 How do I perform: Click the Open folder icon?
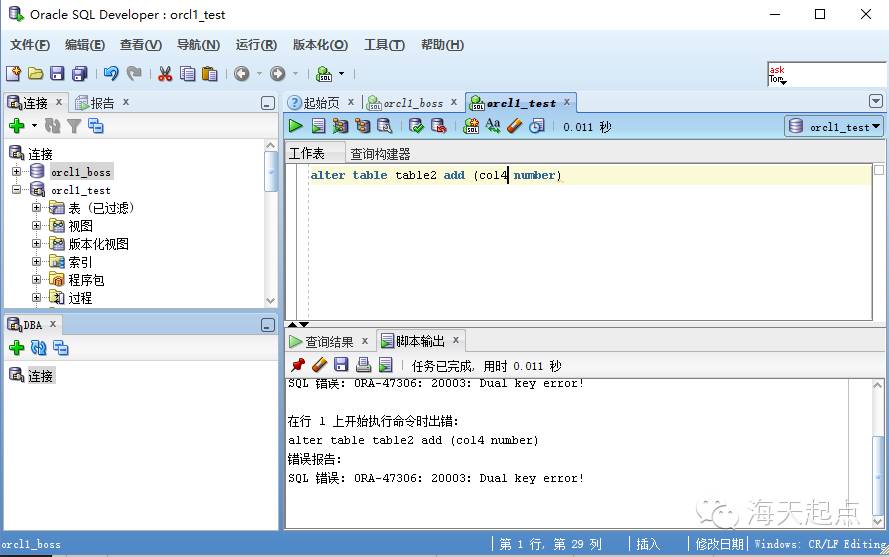(35, 73)
